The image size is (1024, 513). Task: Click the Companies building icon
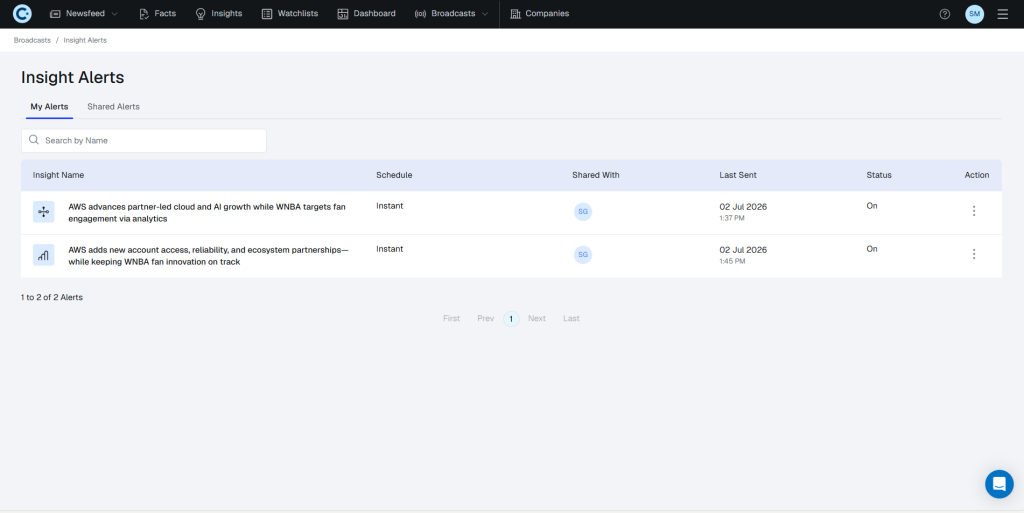point(516,14)
